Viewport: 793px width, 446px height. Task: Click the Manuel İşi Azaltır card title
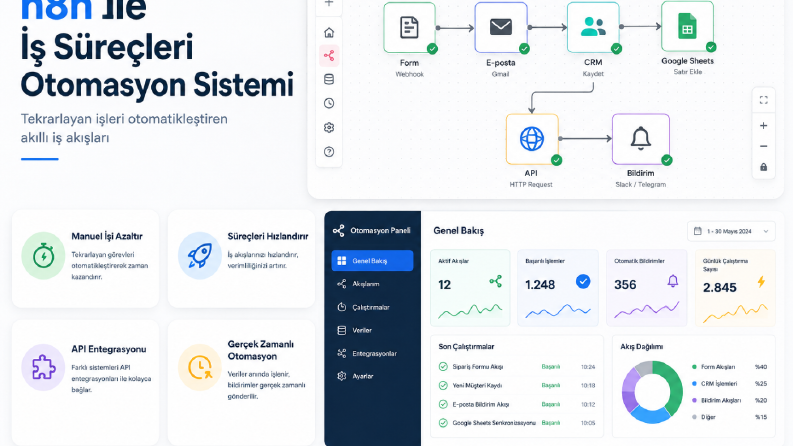[107, 236]
